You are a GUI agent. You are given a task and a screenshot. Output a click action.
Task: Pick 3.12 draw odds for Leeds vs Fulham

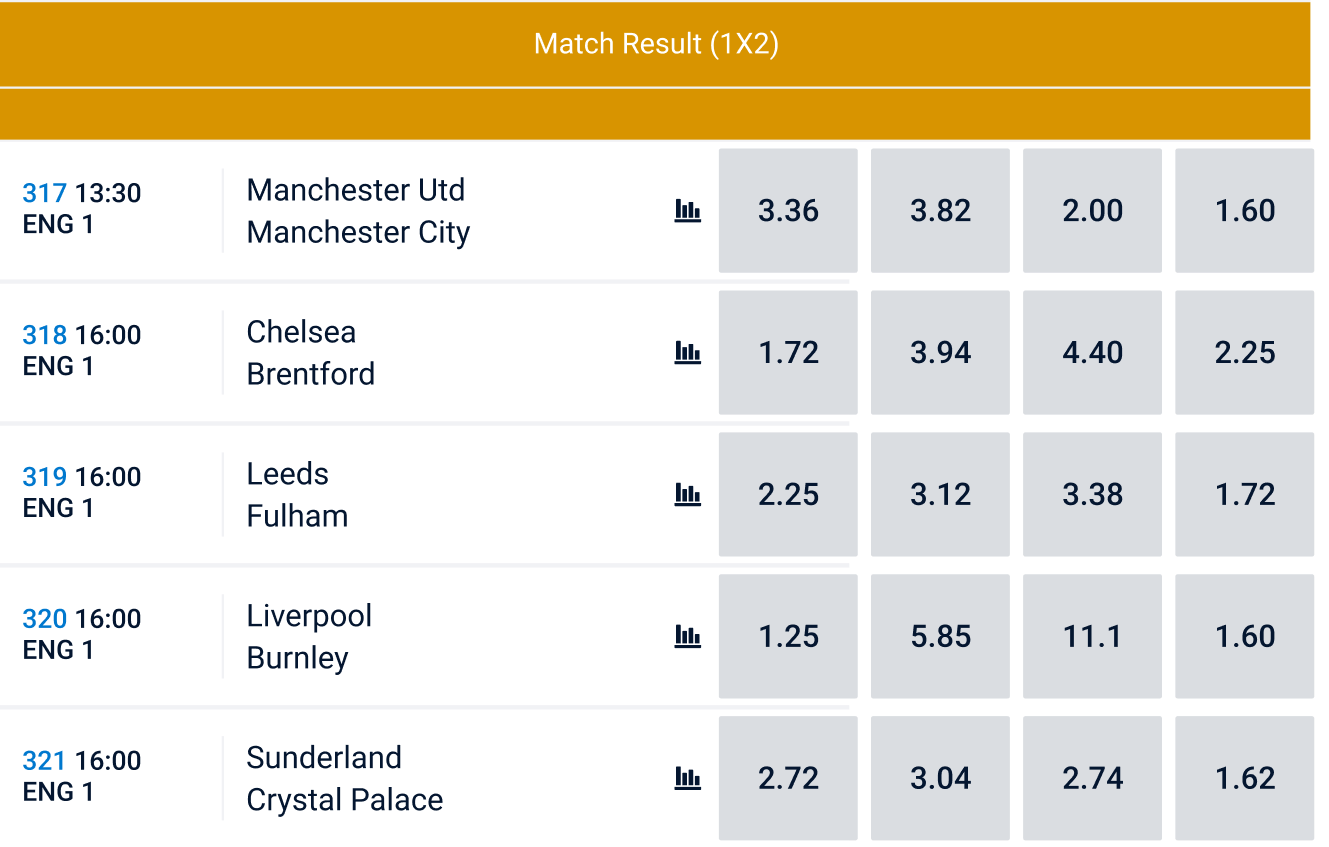click(x=940, y=495)
